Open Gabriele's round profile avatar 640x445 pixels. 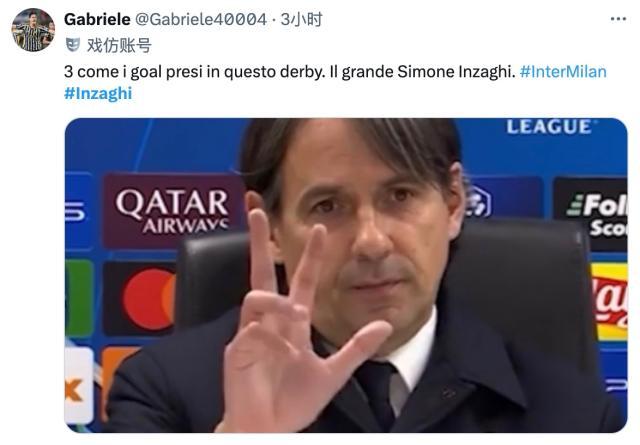(33, 30)
